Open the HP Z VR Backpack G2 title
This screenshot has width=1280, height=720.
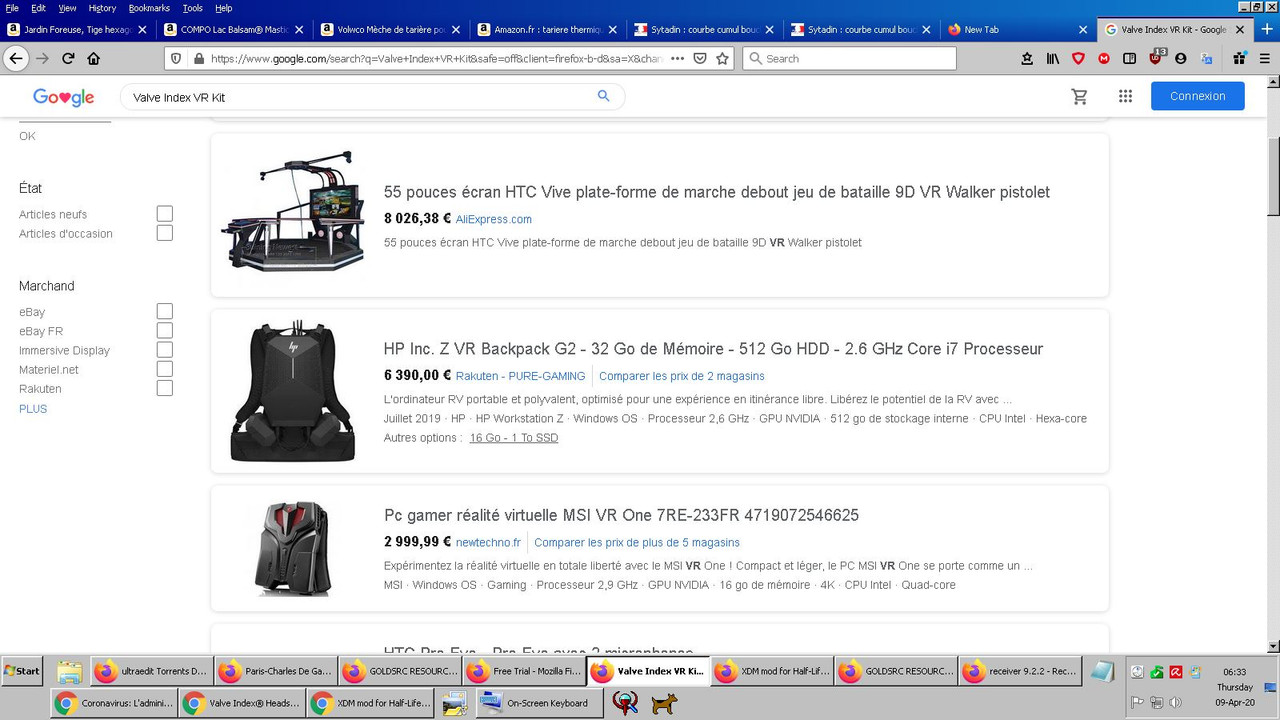coord(713,349)
